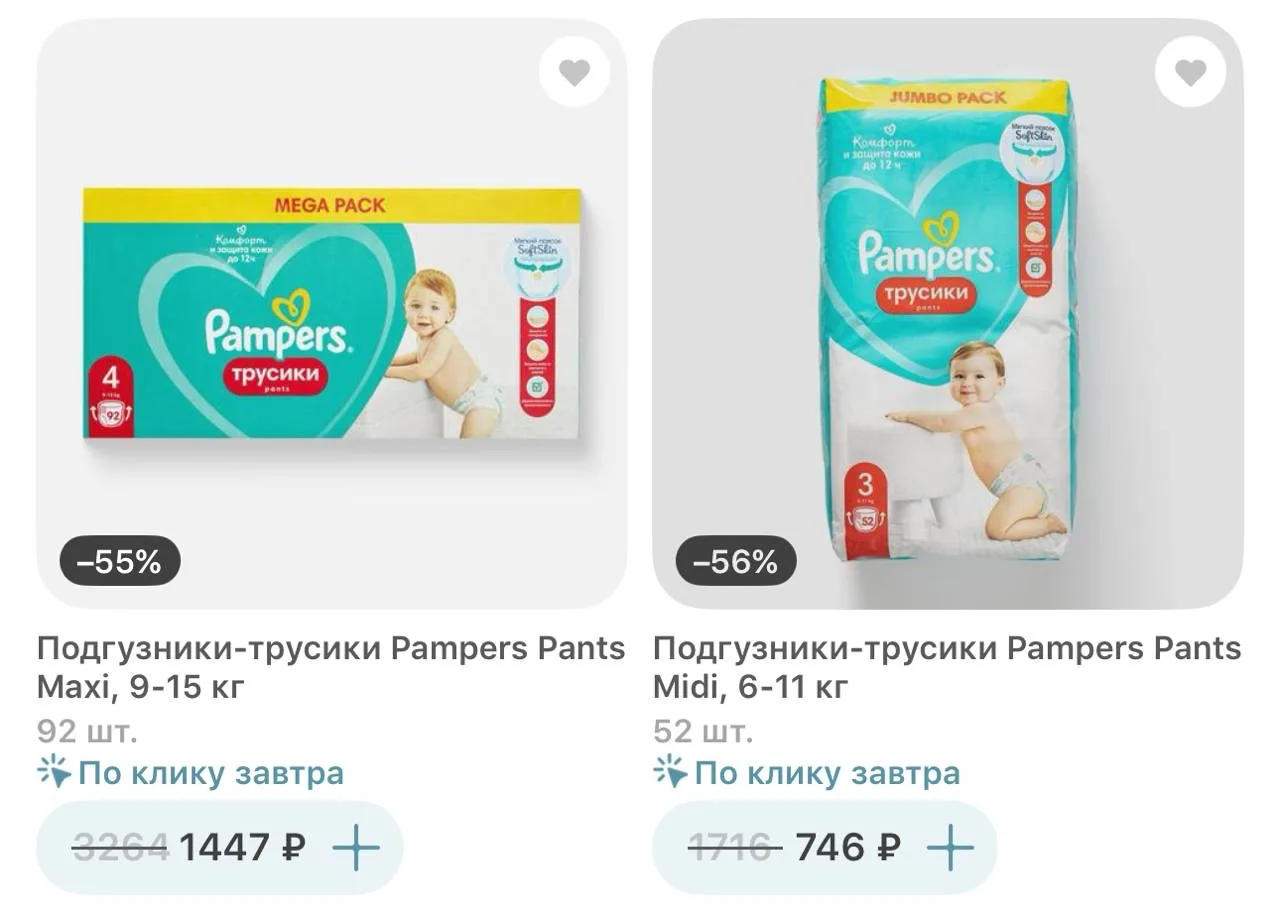Tap the click-delivery cursor icon under Midi
This screenshot has height=909, width=1280.
tap(671, 772)
